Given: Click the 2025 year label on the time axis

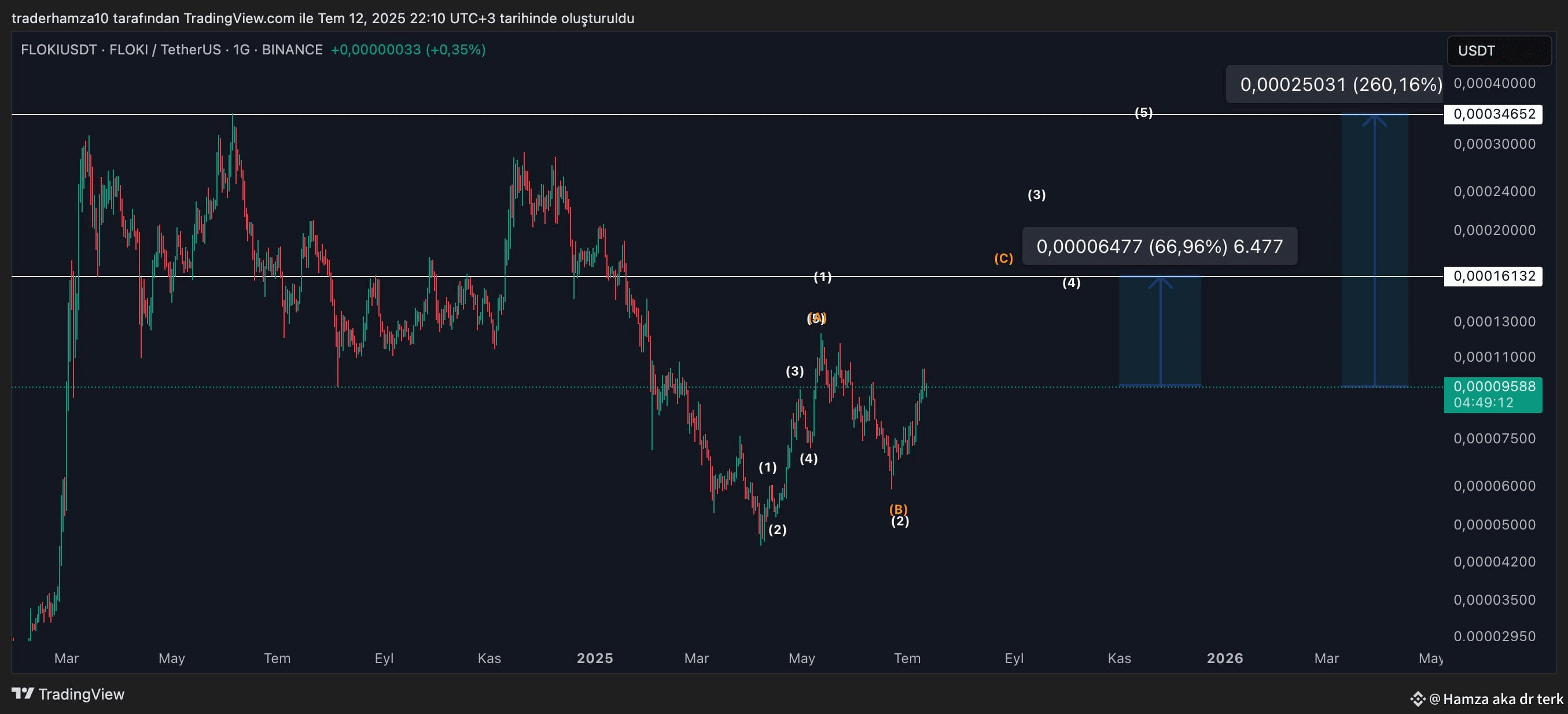Looking at the screenshot, I should pos(595,658).
